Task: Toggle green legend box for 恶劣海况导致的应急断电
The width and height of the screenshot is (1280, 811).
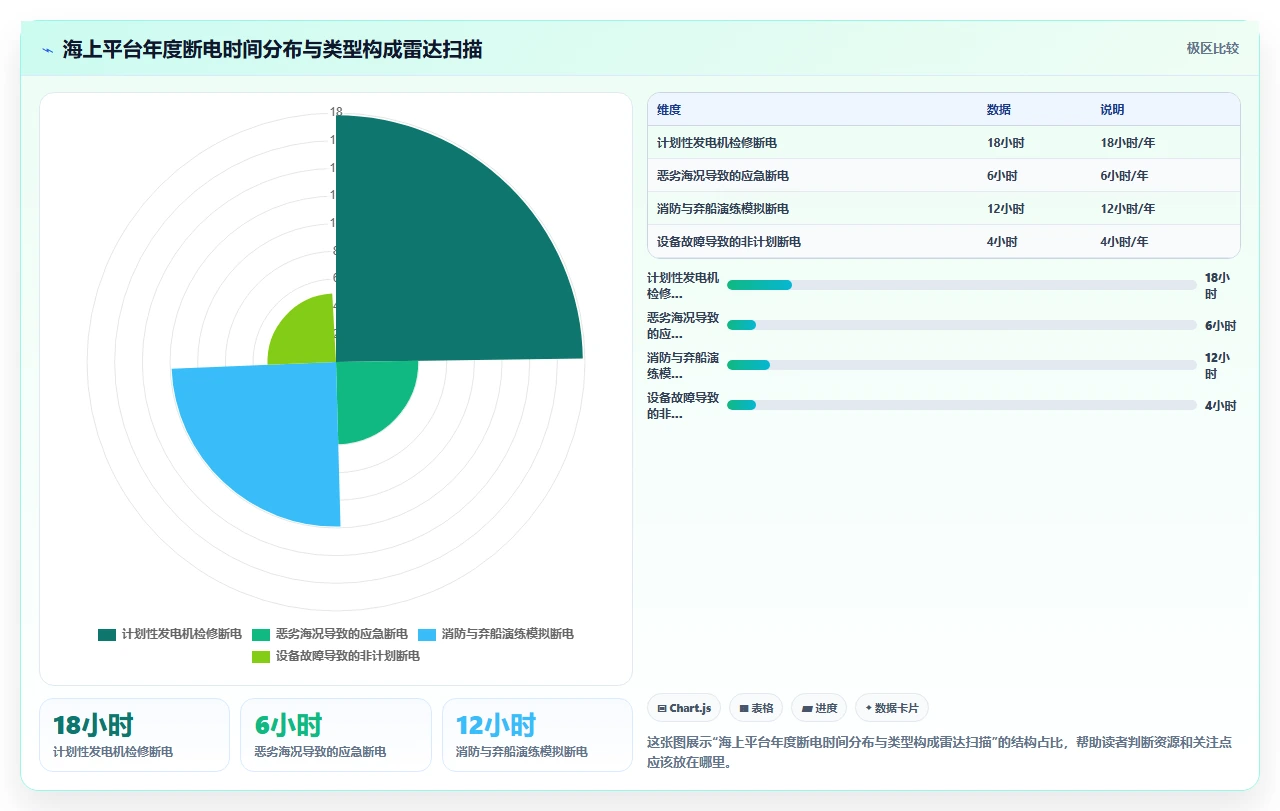Action: tap(261, 634)
